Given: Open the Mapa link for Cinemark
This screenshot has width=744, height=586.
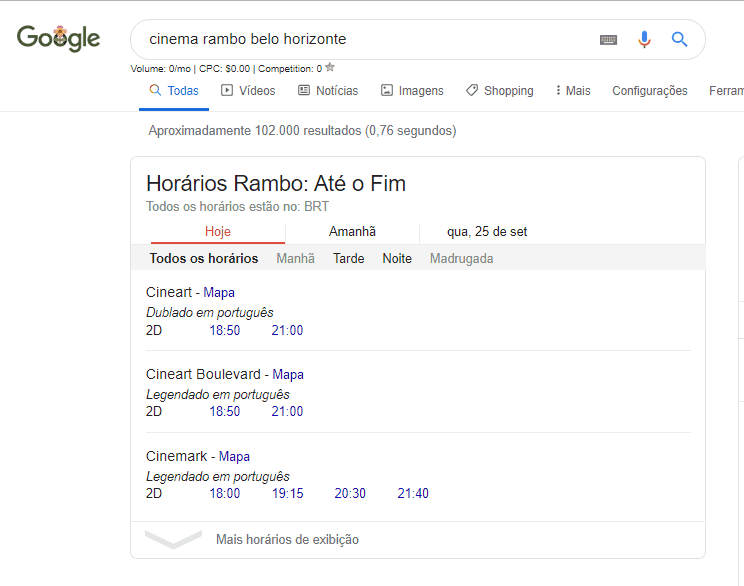Looking at the screenshot, I should [x=234, y=456].
